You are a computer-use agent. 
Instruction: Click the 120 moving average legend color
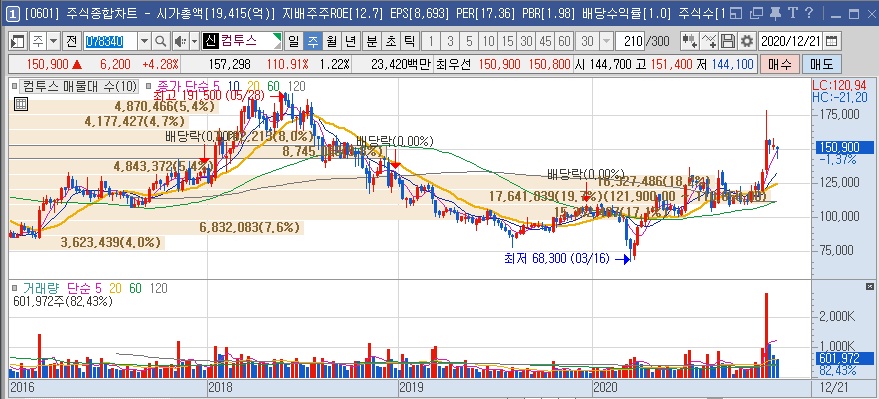coord(297,86)
